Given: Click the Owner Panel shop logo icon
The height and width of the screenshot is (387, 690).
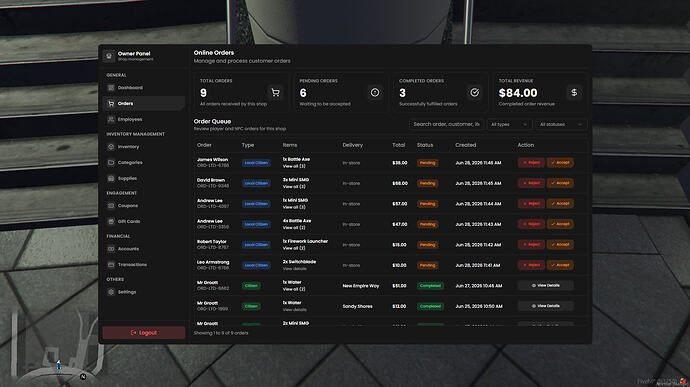Looking at the screenshot, I should coord(109,56).
